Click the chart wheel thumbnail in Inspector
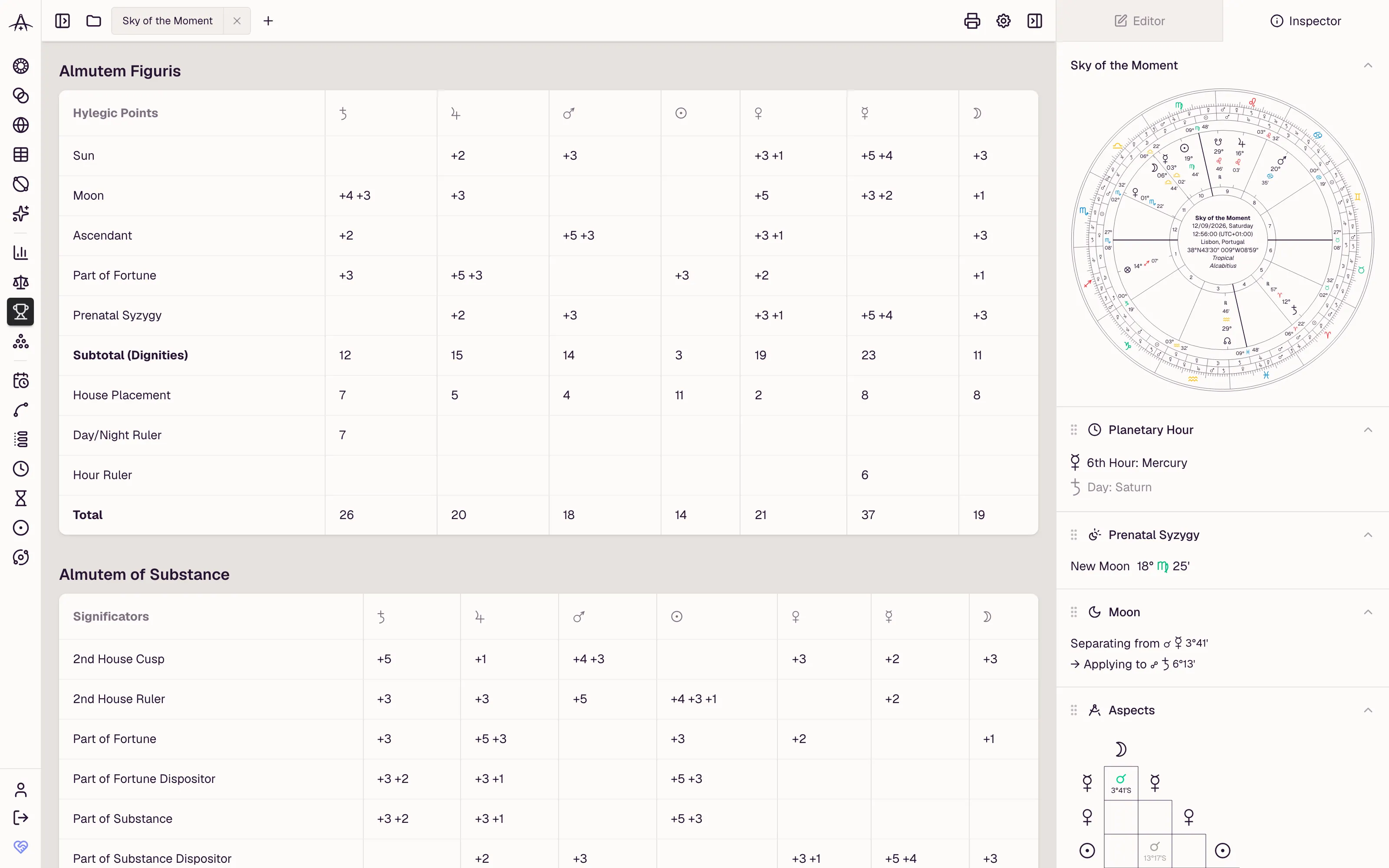This screenshot has height=868, width=1389. 1223,240
